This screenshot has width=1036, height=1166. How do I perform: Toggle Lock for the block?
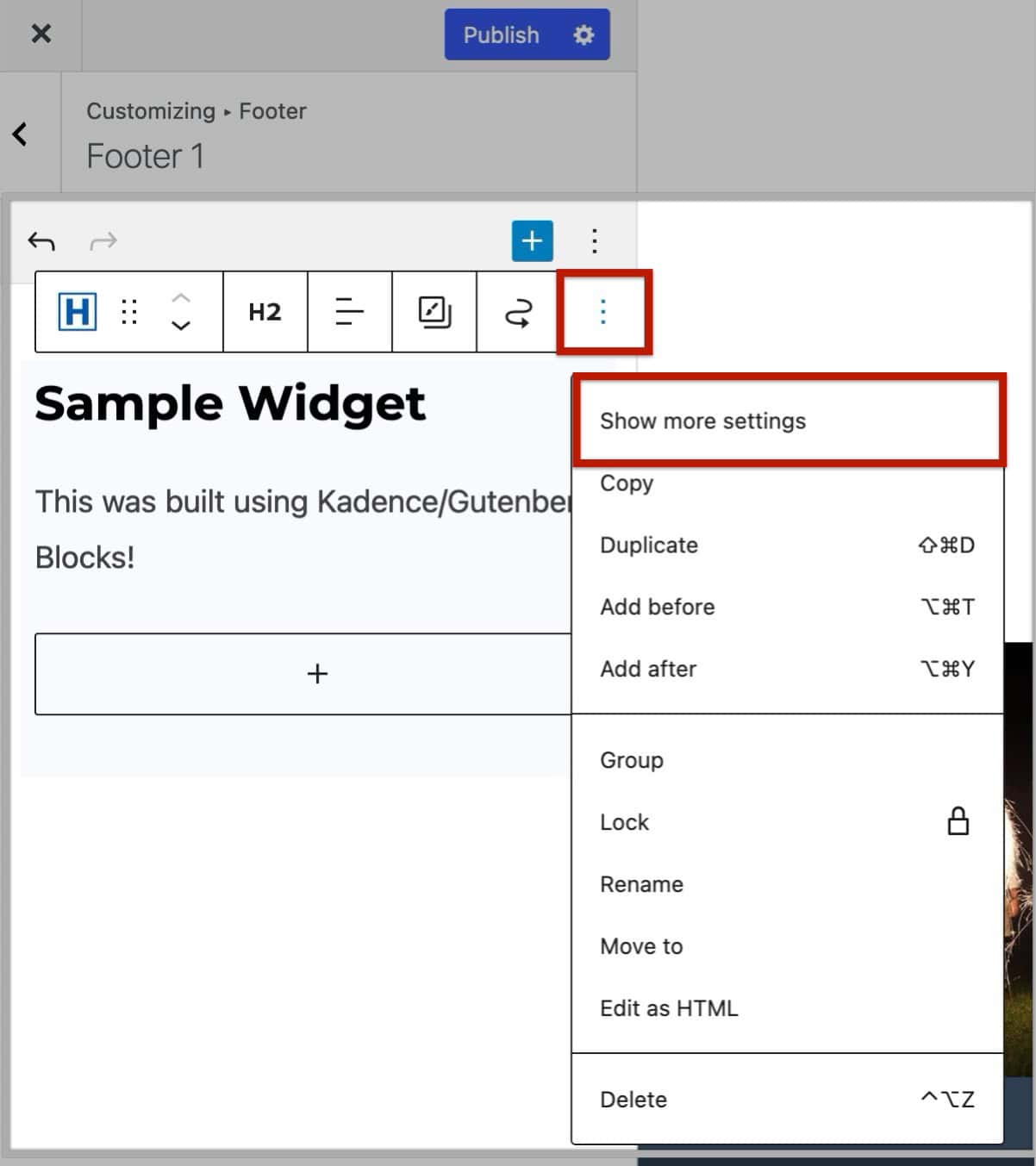[x=625, y=822]
